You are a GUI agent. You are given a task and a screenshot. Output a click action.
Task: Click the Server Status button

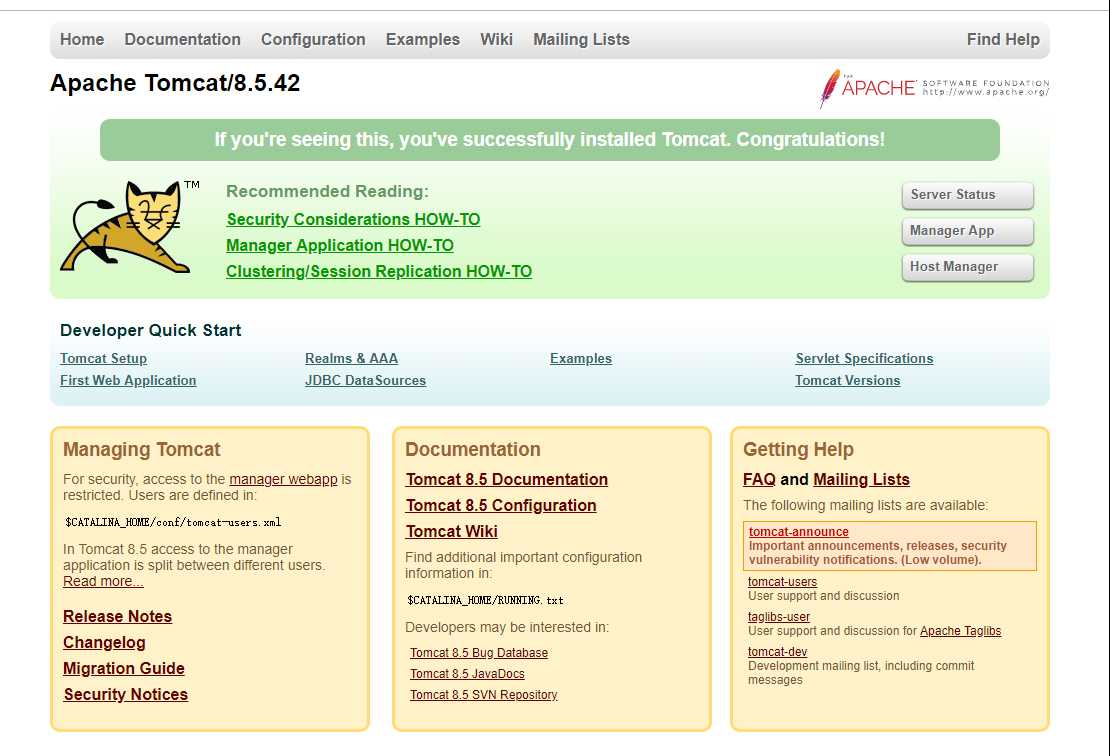[x=968, y=195]
